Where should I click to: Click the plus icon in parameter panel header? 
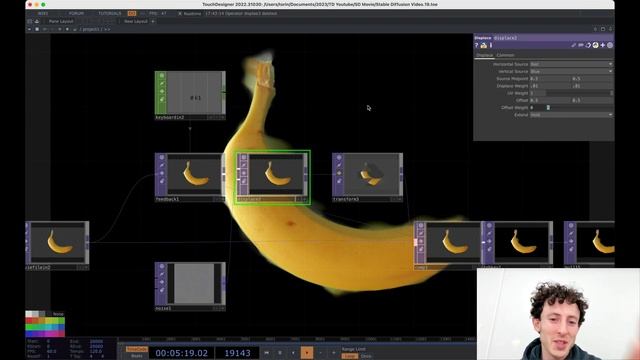click(602, 45)
